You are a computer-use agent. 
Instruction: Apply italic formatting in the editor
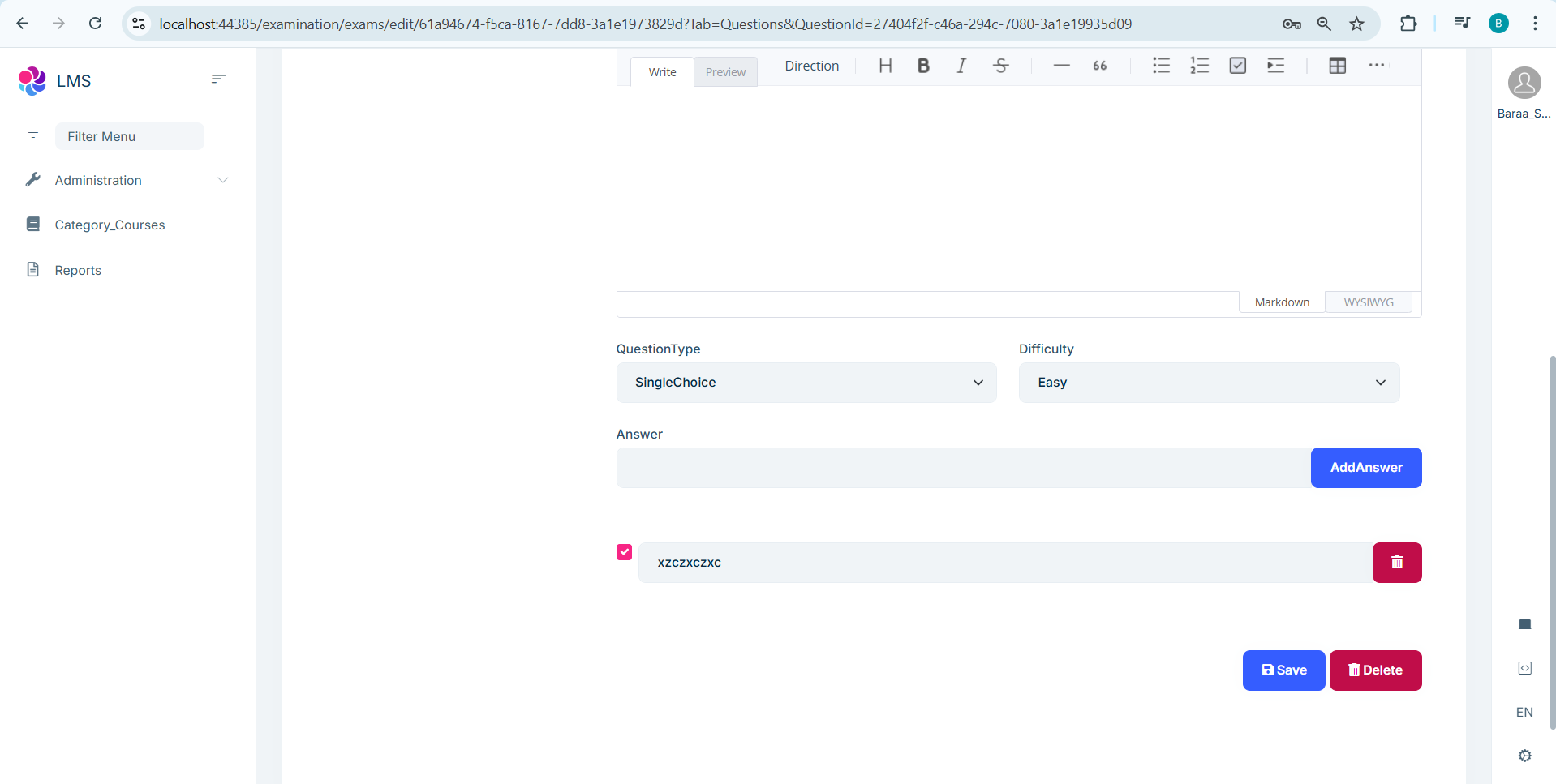tap(961, 66)
